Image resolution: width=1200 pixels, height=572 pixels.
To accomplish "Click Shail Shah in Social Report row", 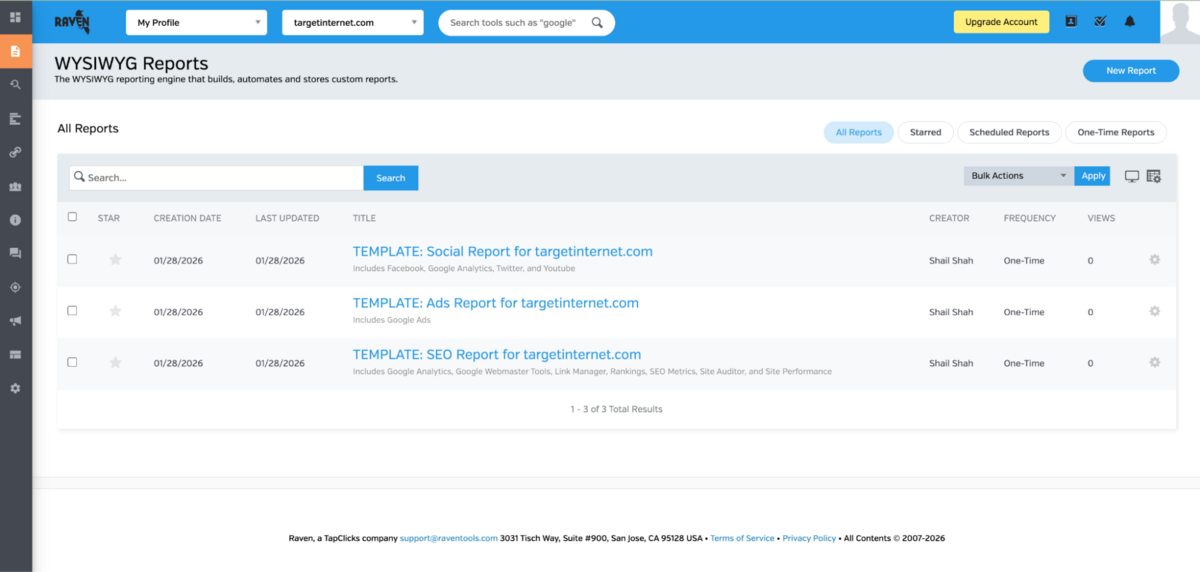I will 951,260.
